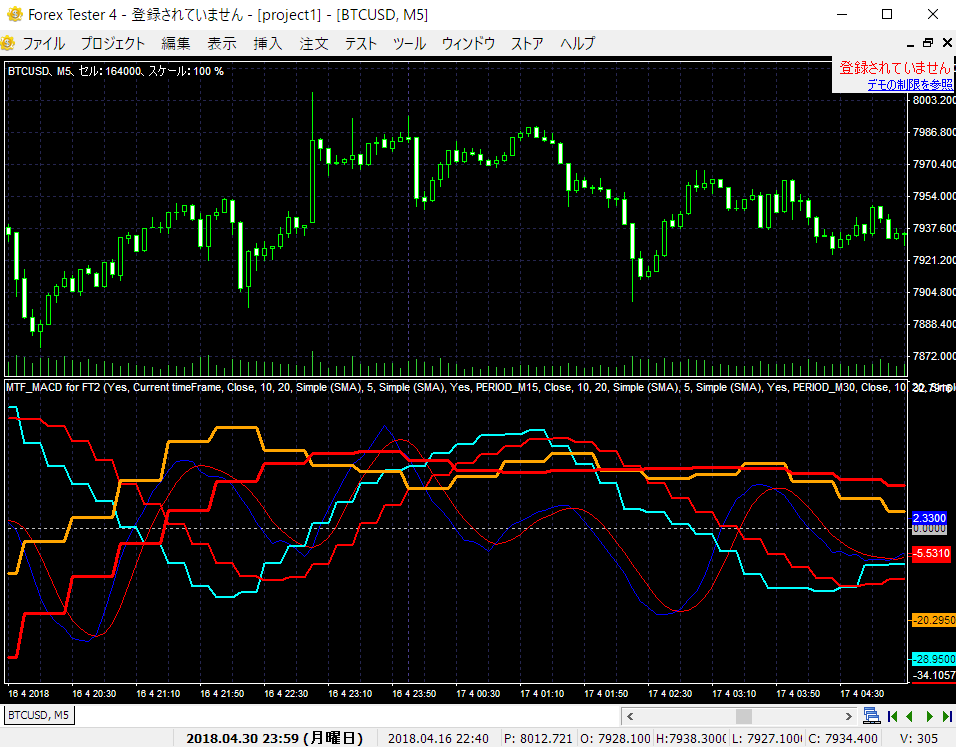The width and height of the screenshot is (956, 747).
Task: Minimize the inner chart window
Action: coord(910,43)
